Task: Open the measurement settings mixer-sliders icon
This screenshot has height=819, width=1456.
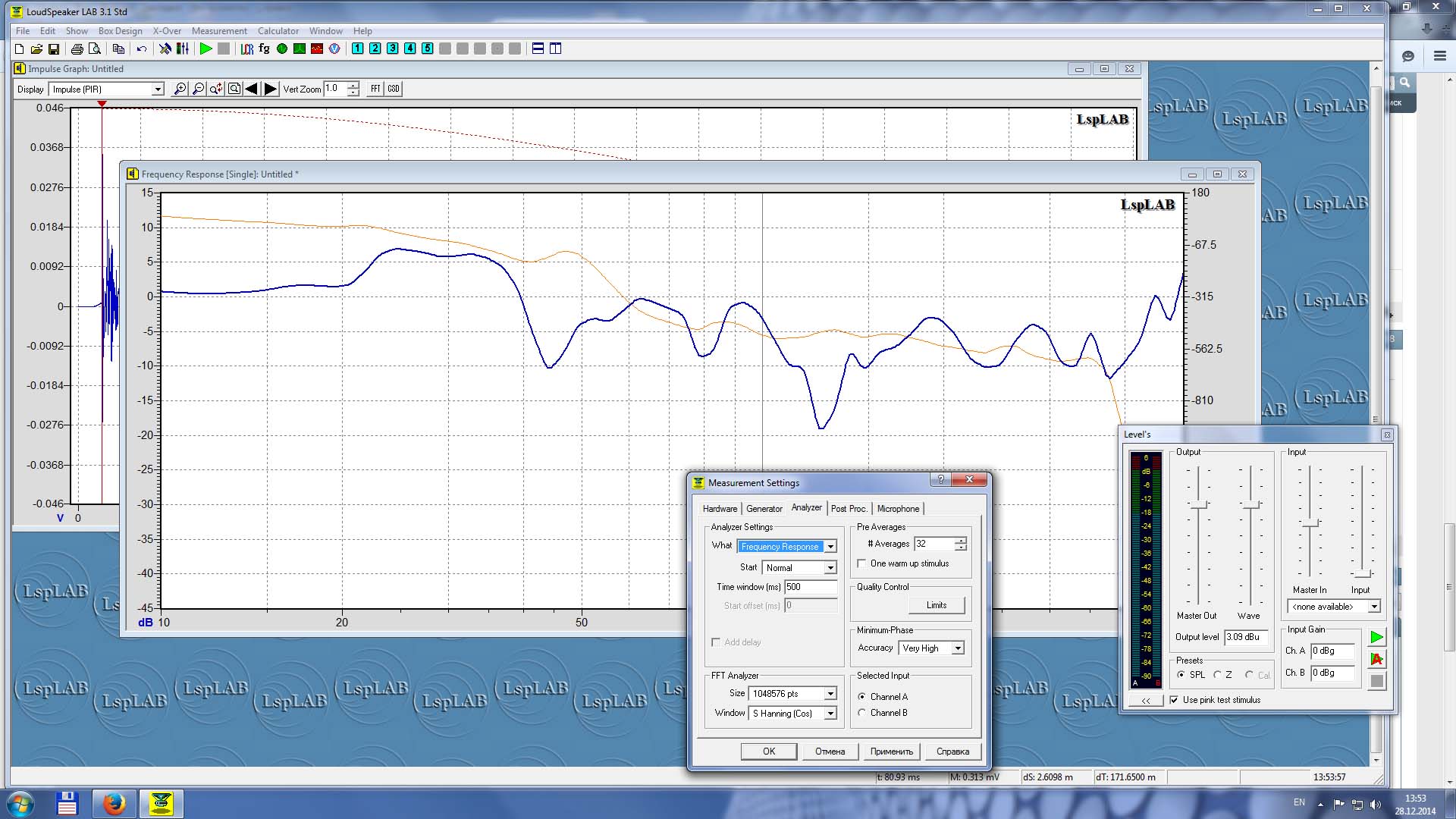Action: 183,49
